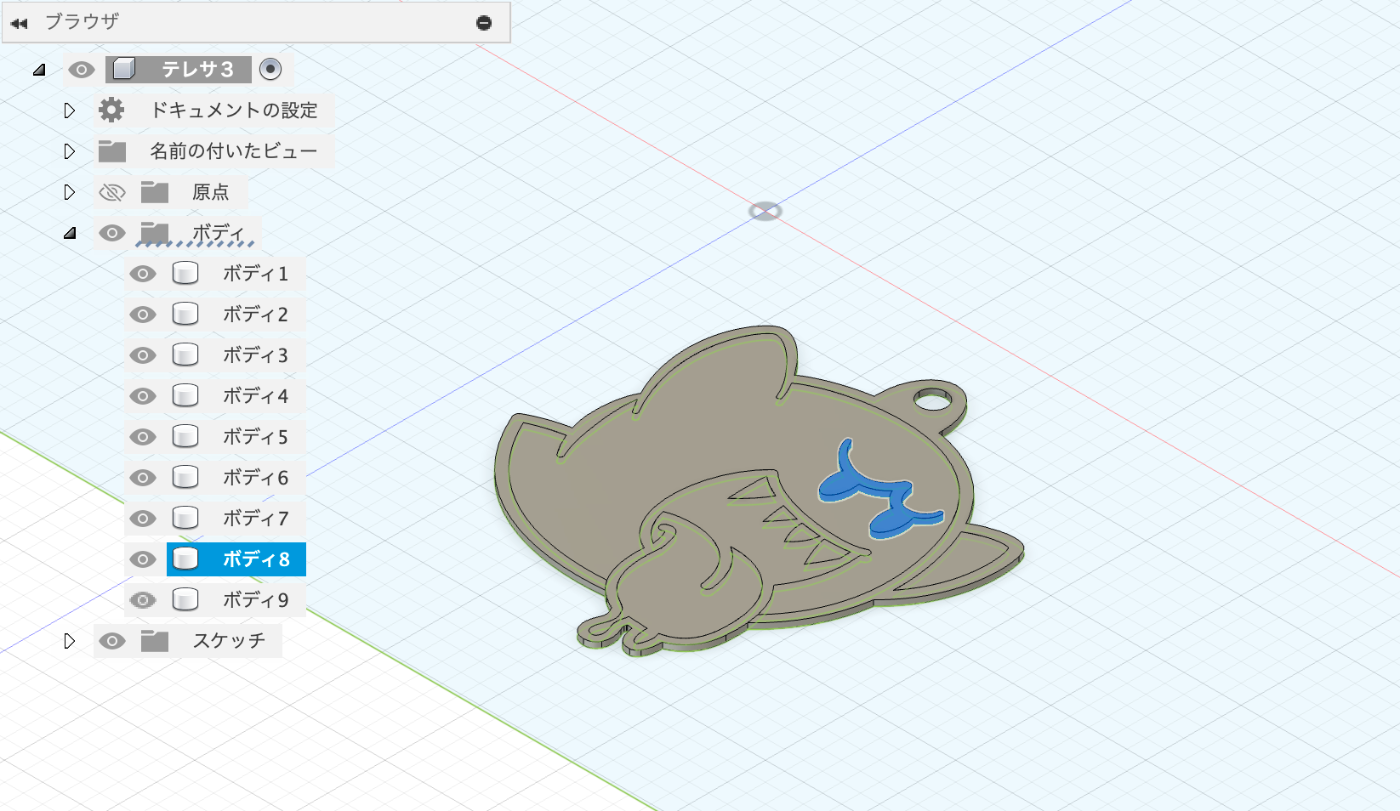Select the ボディ folder label

tap(218, 233)
